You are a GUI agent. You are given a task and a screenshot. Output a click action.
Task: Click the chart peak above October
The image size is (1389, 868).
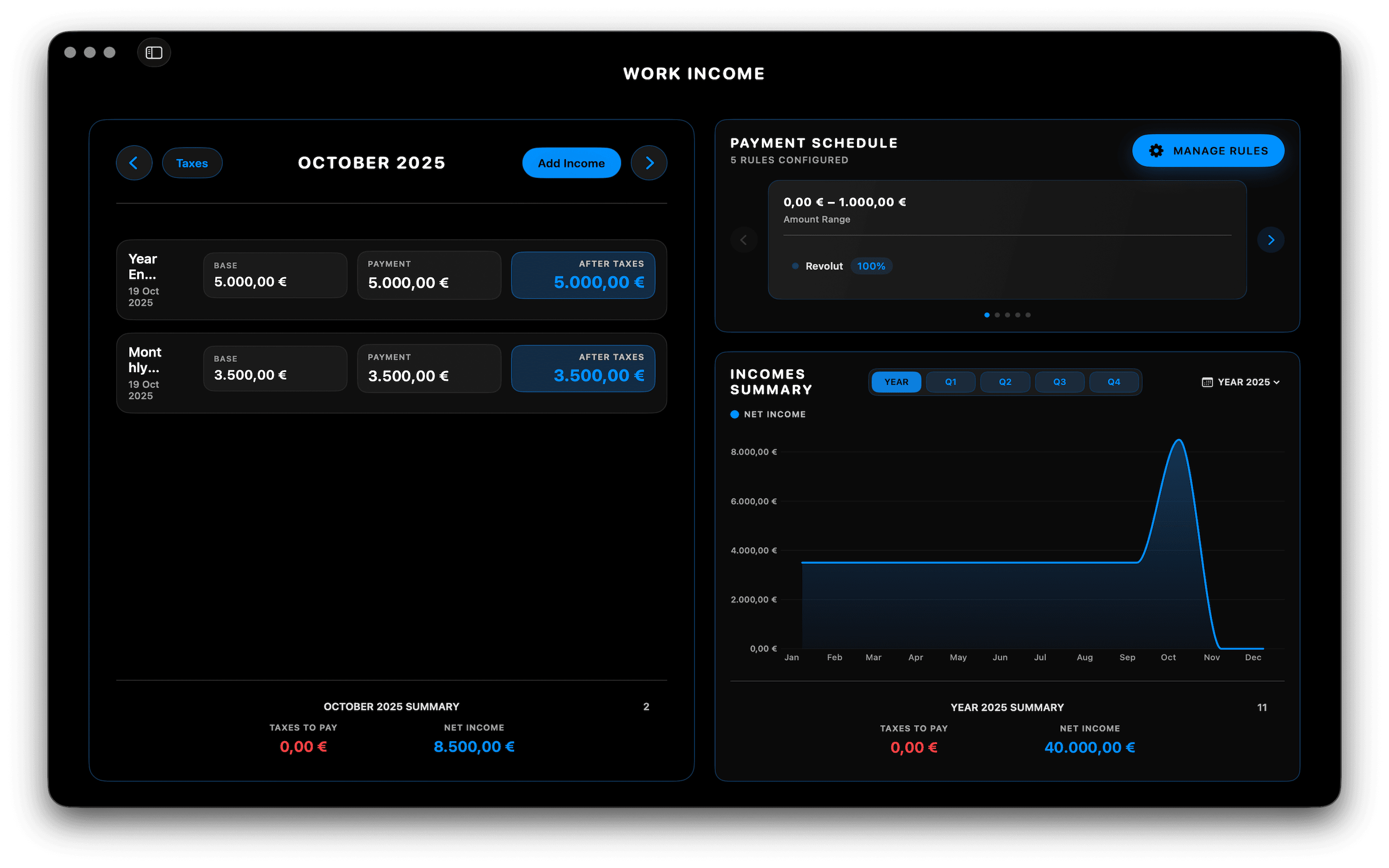(x=1179, y=440)
